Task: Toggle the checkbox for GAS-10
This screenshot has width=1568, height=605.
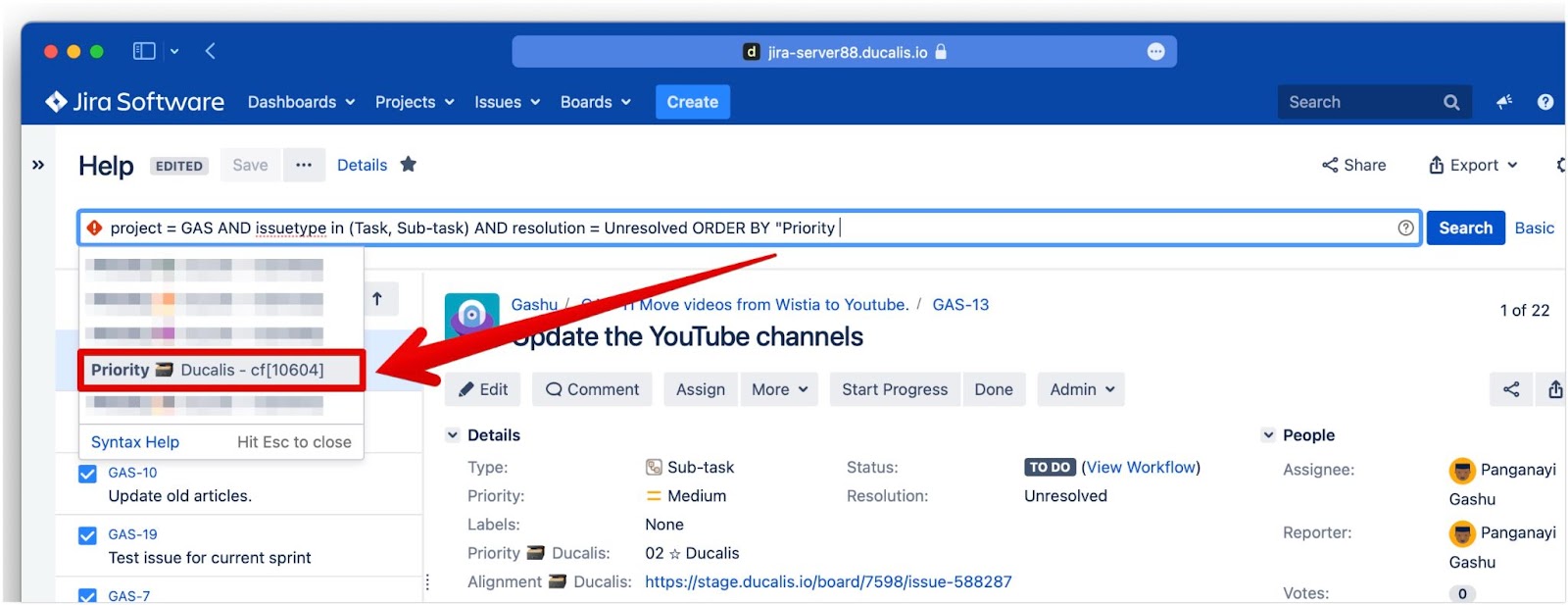Action: (x=87, y=474)
